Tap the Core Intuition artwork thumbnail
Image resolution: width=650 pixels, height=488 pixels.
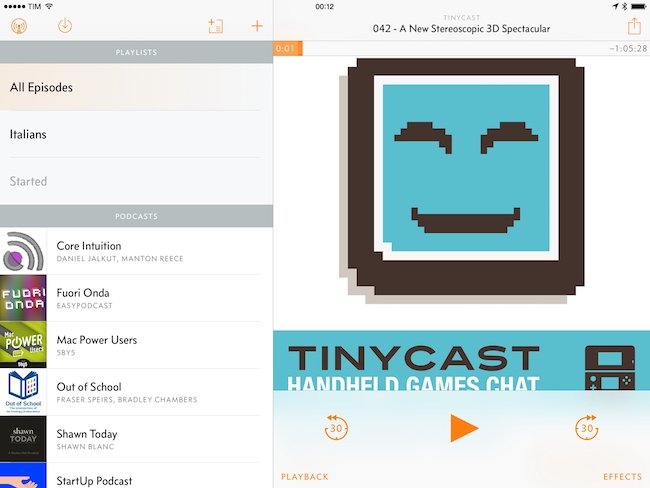(x=23, y=251)
